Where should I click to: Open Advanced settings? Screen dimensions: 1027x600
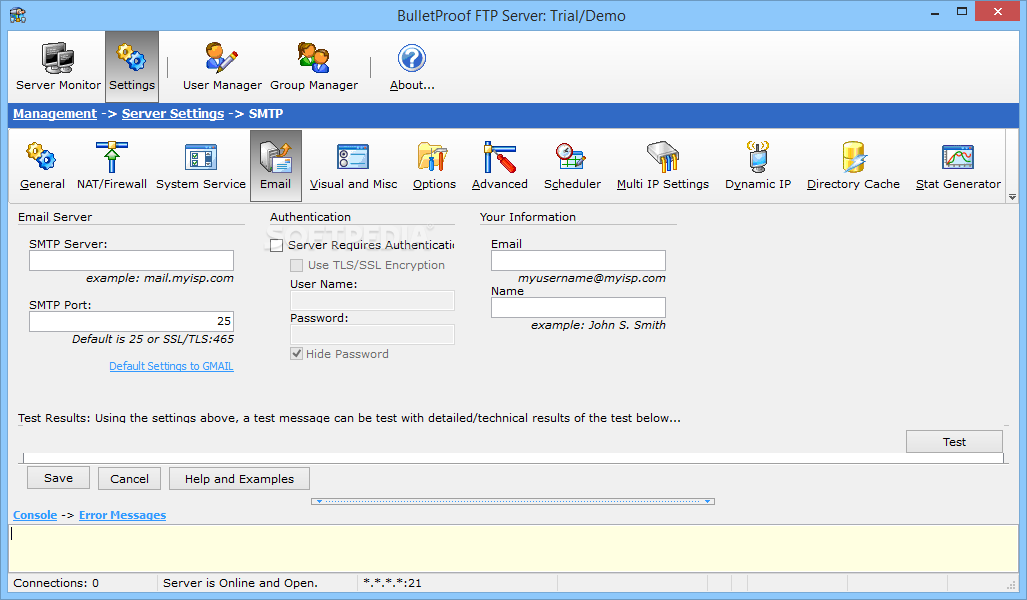pyautogui.click(x=500, y=166)
